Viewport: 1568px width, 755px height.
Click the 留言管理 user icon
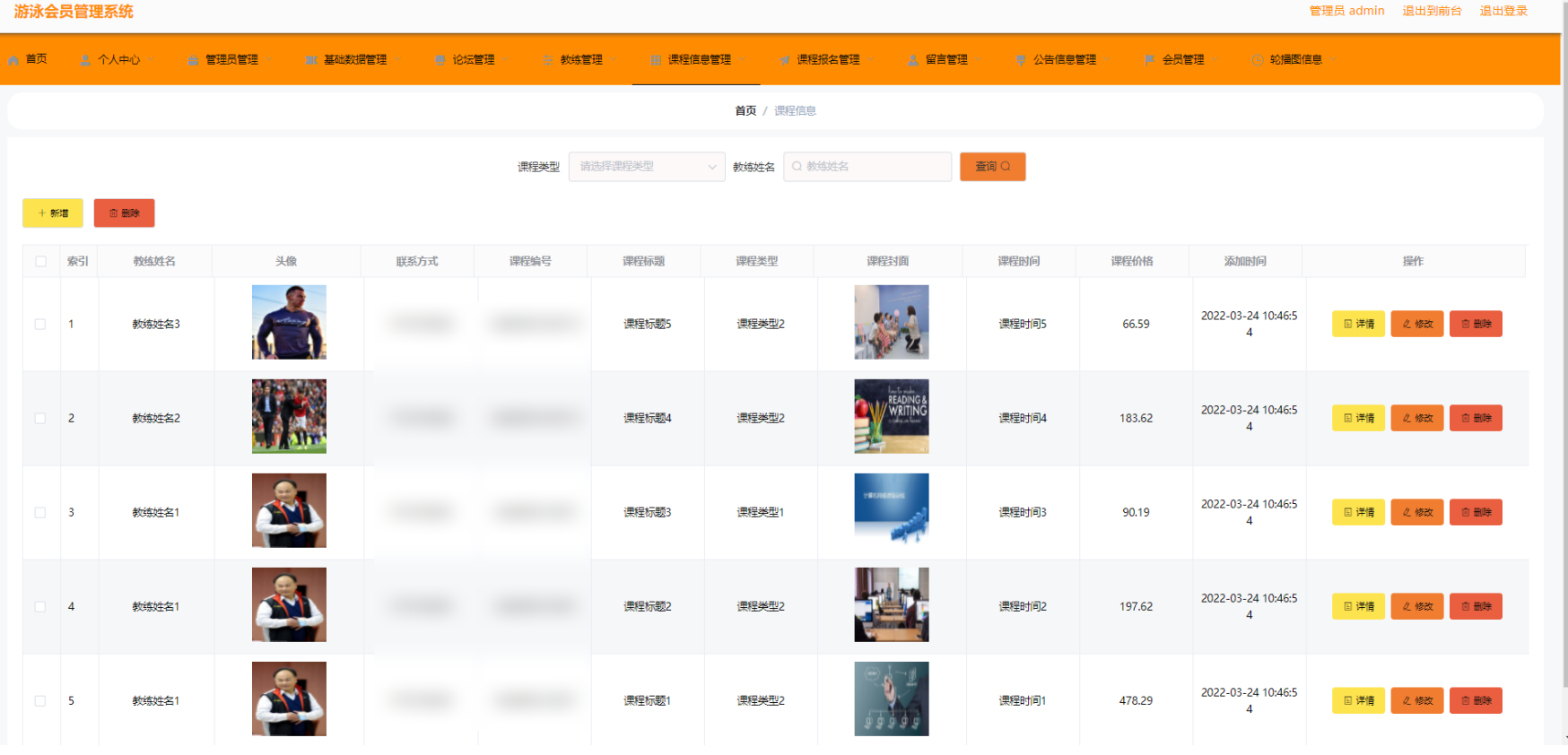[913, 60]
